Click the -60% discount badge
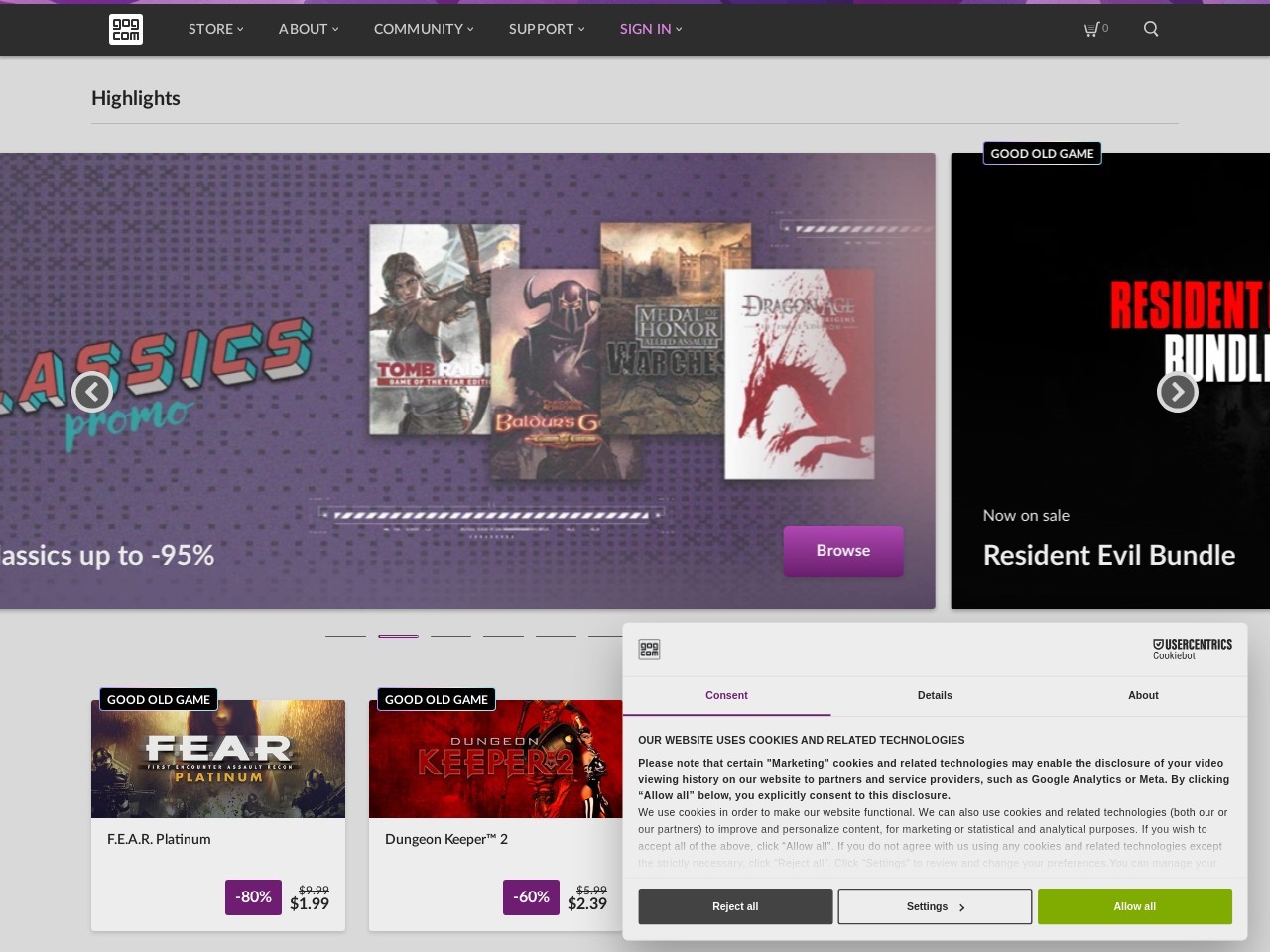The width and height of the screenshot is (1270, 952). (x=531, y=897)
